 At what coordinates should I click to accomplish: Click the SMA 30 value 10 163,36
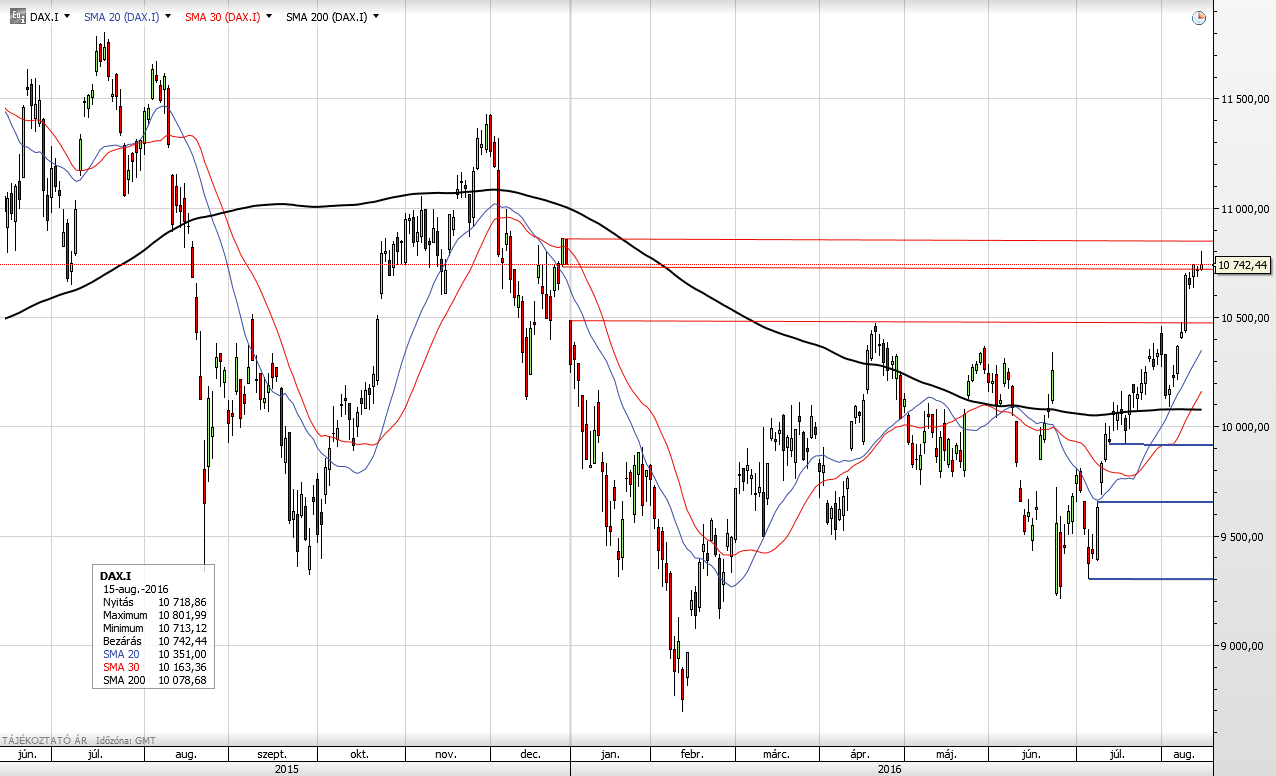point(182,667)
